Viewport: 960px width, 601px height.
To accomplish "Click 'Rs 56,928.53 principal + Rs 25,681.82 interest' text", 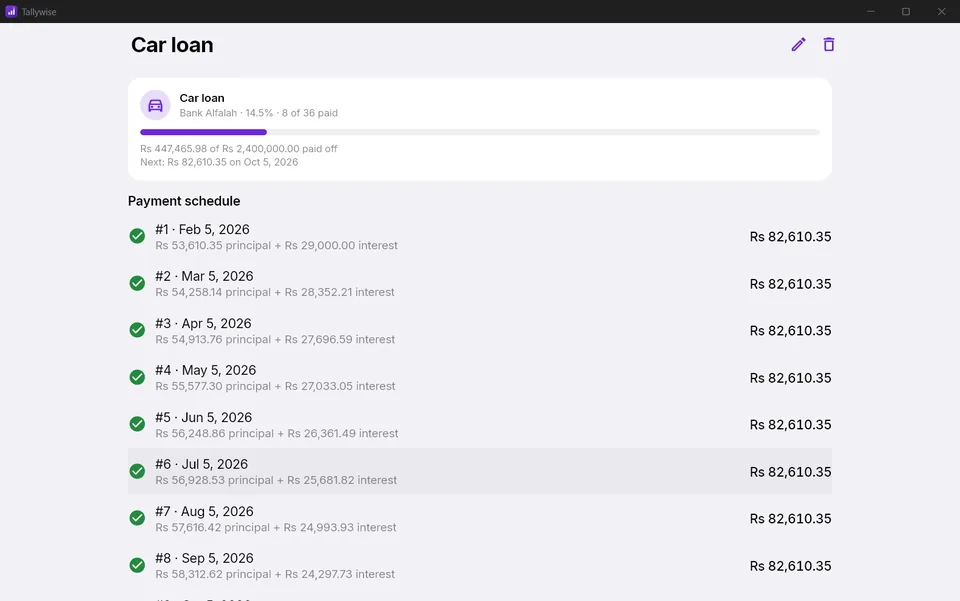I will click(x=276, y=480).
